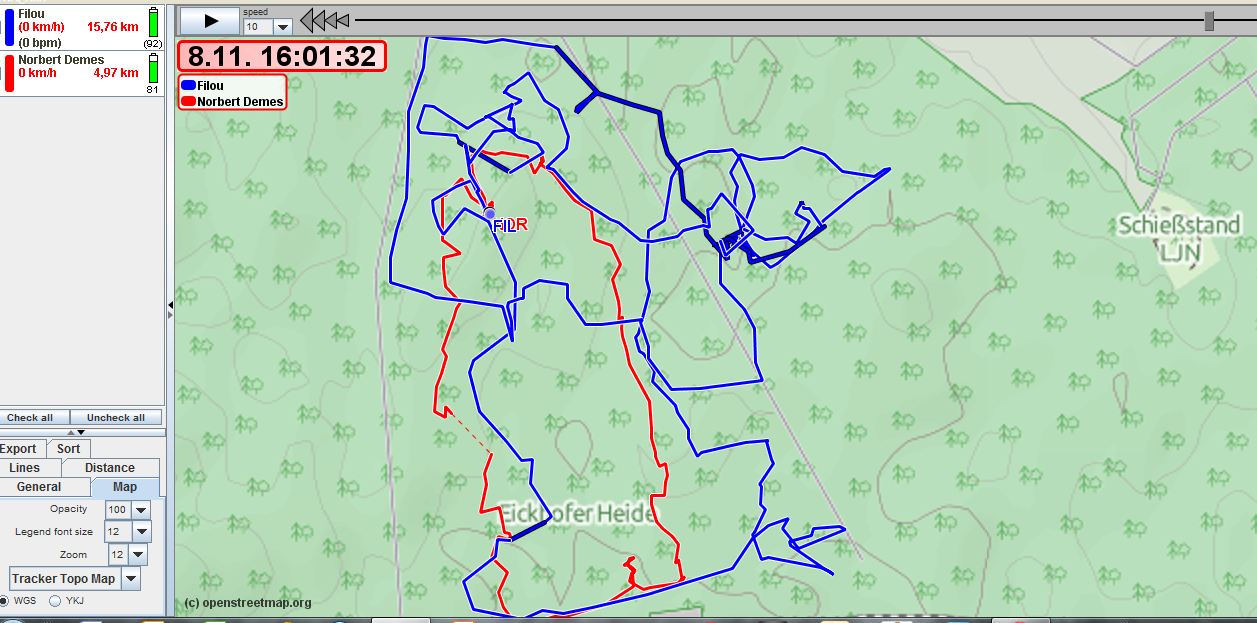Switch to the General tab

point(40,487)
